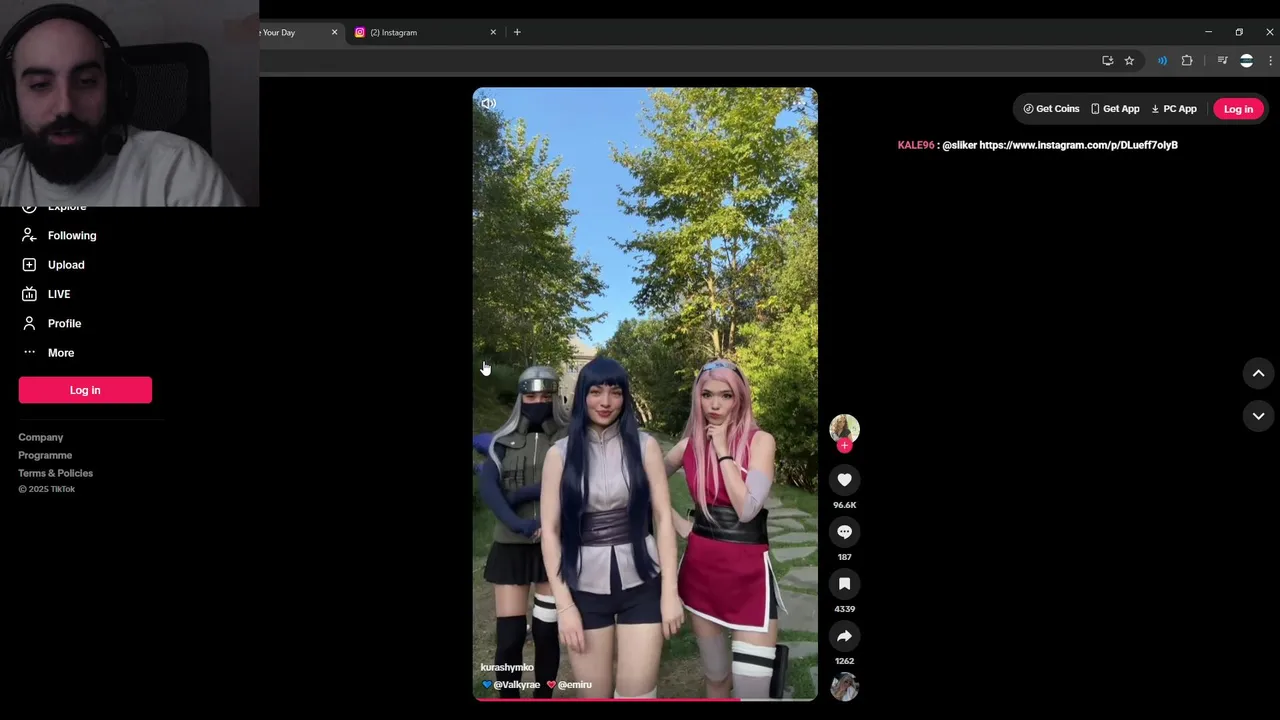Open LIVE in the sidebar
Viewport: 1280px width, 720px height.
point(59,294)
